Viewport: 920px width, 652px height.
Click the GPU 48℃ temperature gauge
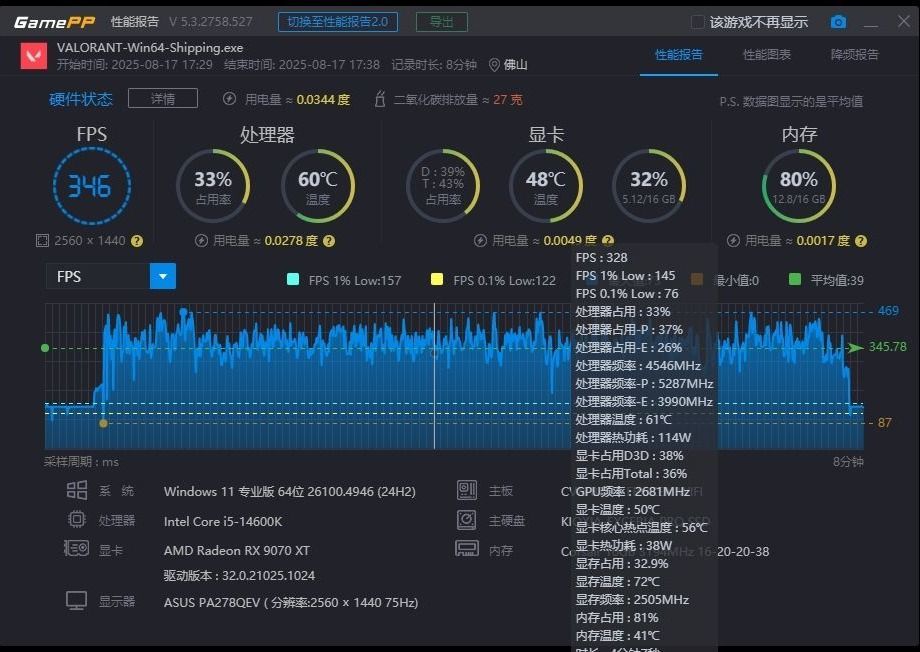click(x=546, y=186)
